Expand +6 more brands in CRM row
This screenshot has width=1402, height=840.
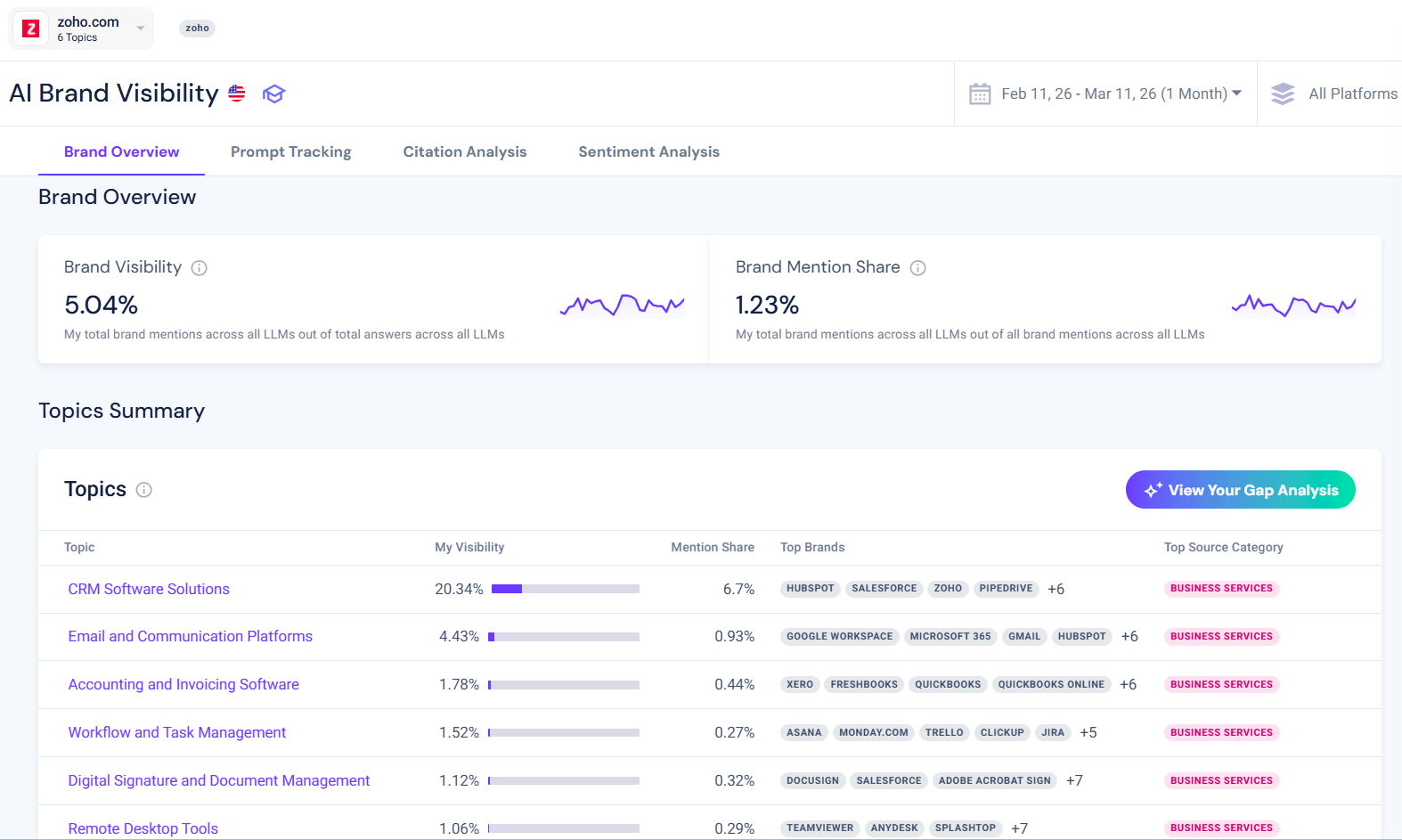[x=1056, y=589]
